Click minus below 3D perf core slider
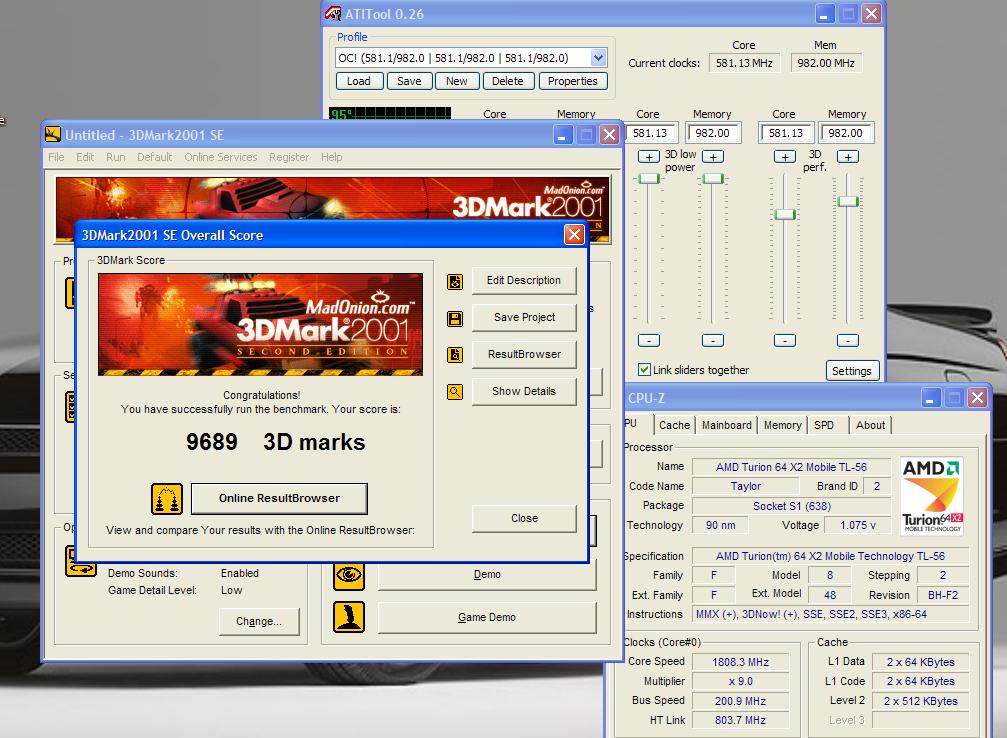Screen dimensions: 1007x738 coord(785,340)
